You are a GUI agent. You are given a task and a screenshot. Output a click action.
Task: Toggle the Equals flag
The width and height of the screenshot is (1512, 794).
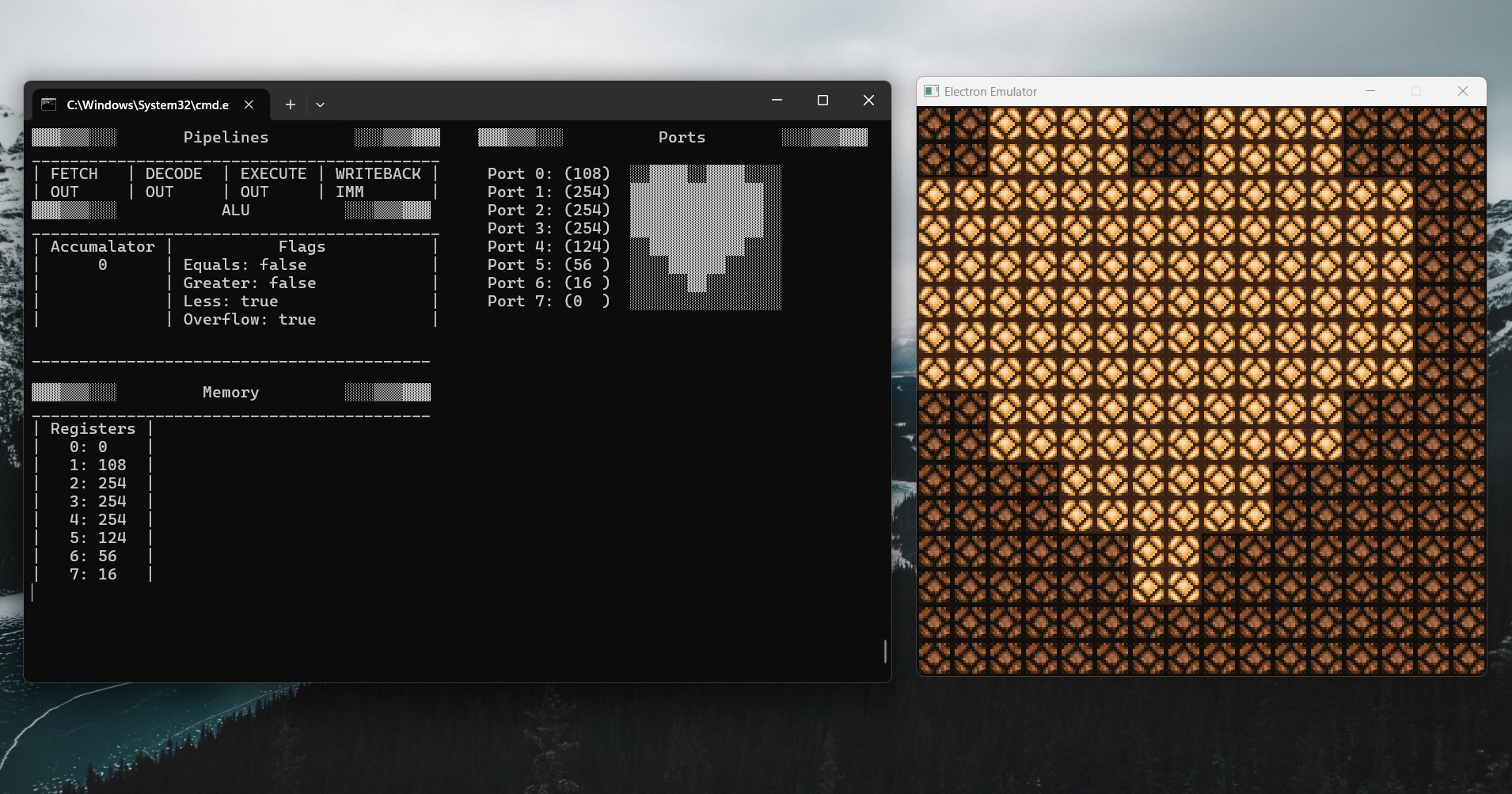[244, 264]
